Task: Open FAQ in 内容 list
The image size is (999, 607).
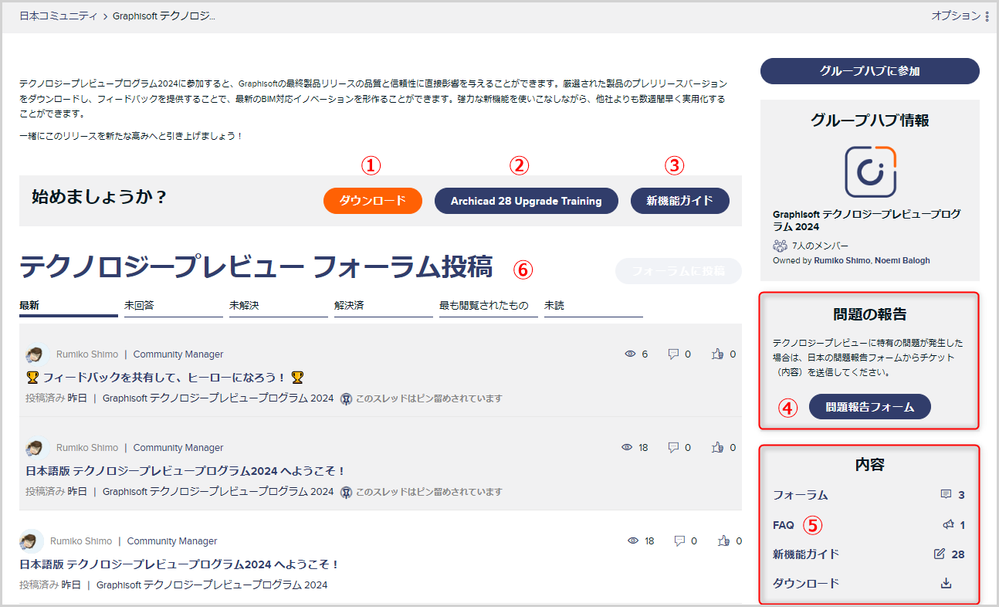Action: [784, 525]
